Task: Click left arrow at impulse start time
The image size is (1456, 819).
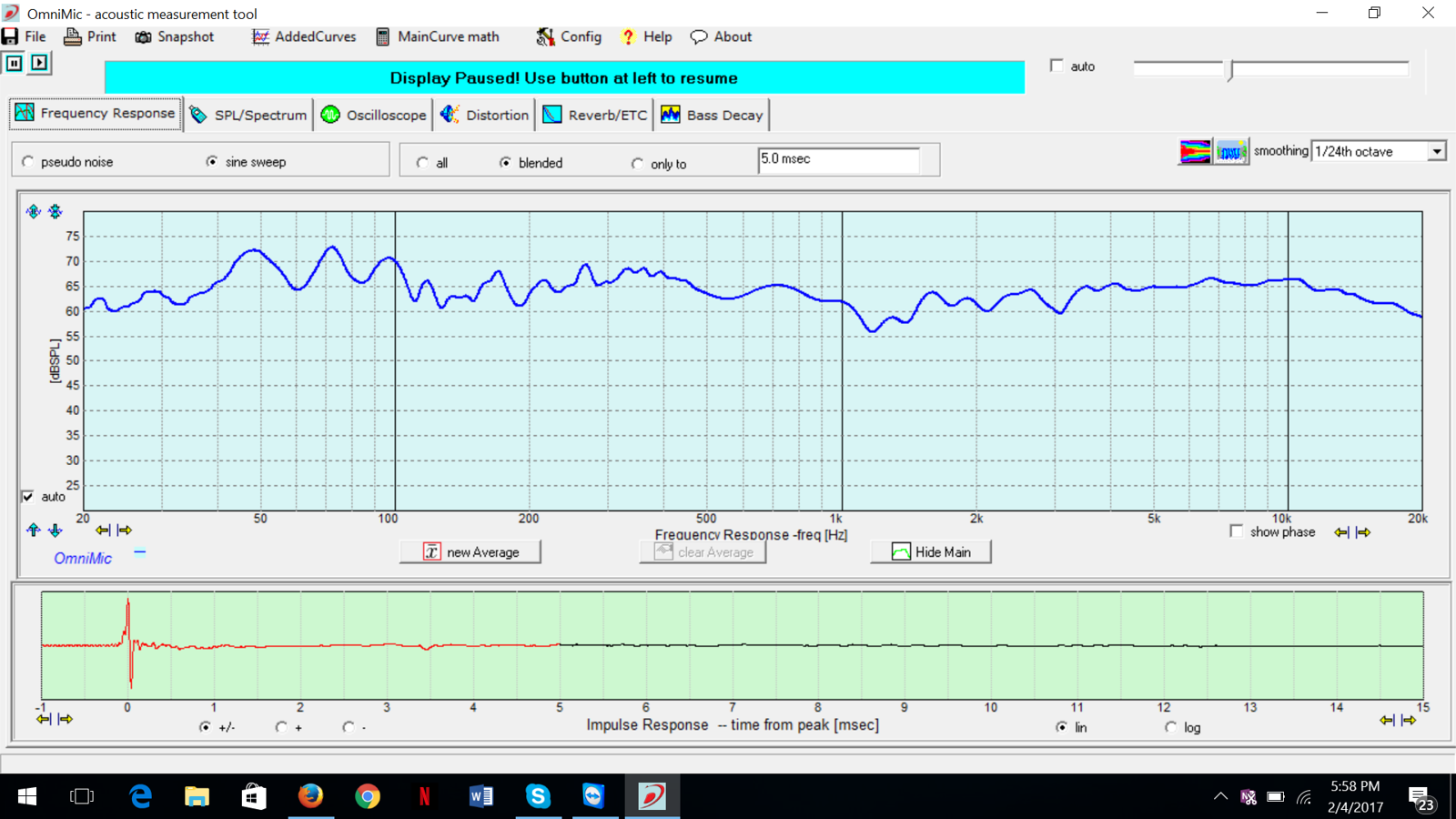Action: click(x=44, y=719)
